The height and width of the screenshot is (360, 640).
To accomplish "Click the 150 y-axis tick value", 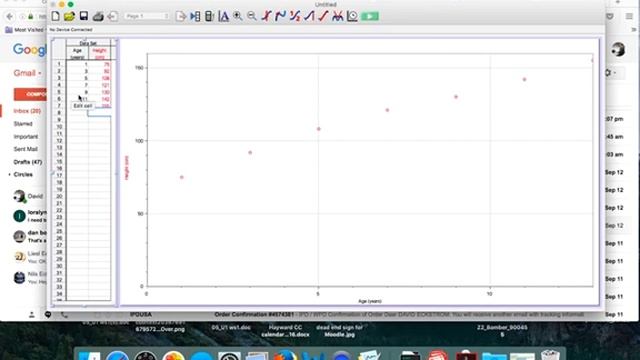I will tap(139, 68).
